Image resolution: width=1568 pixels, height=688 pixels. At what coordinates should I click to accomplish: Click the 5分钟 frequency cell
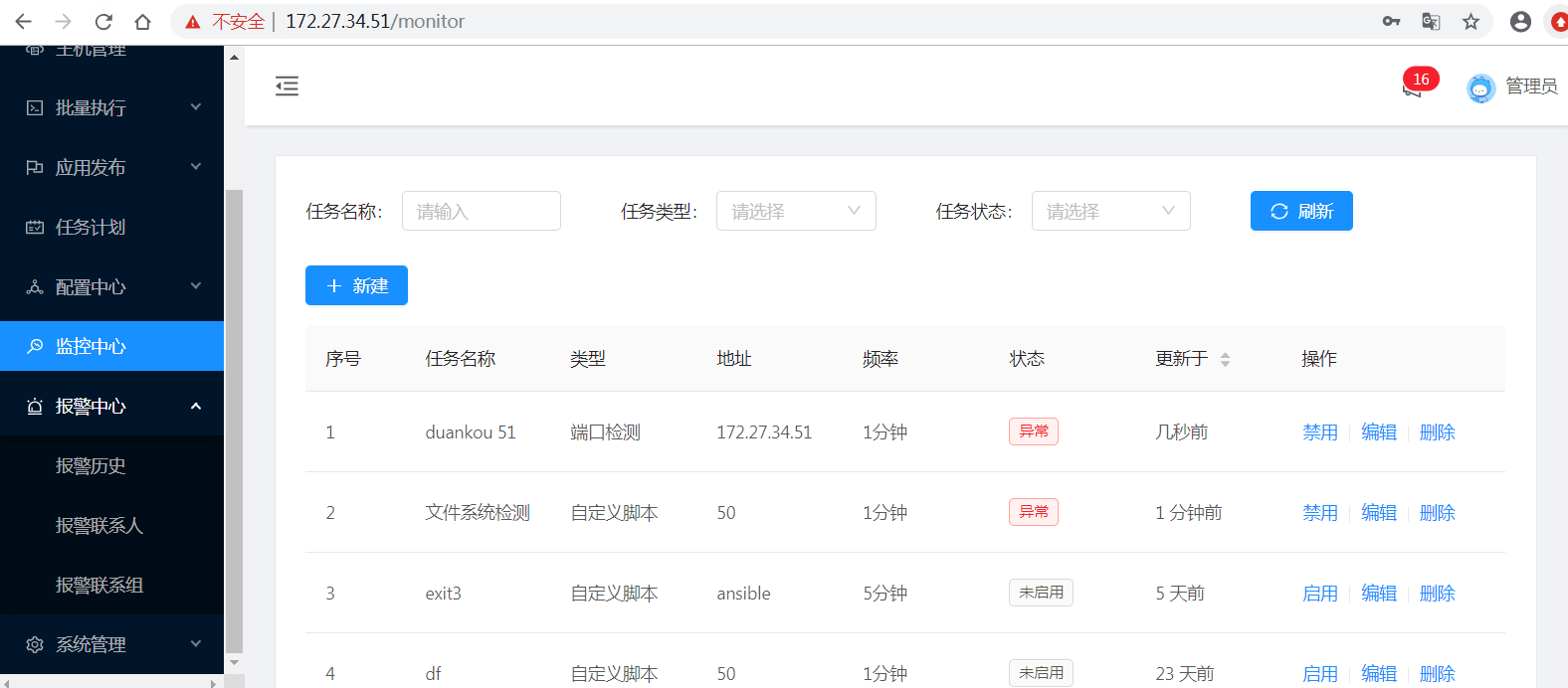coord(884,594)
